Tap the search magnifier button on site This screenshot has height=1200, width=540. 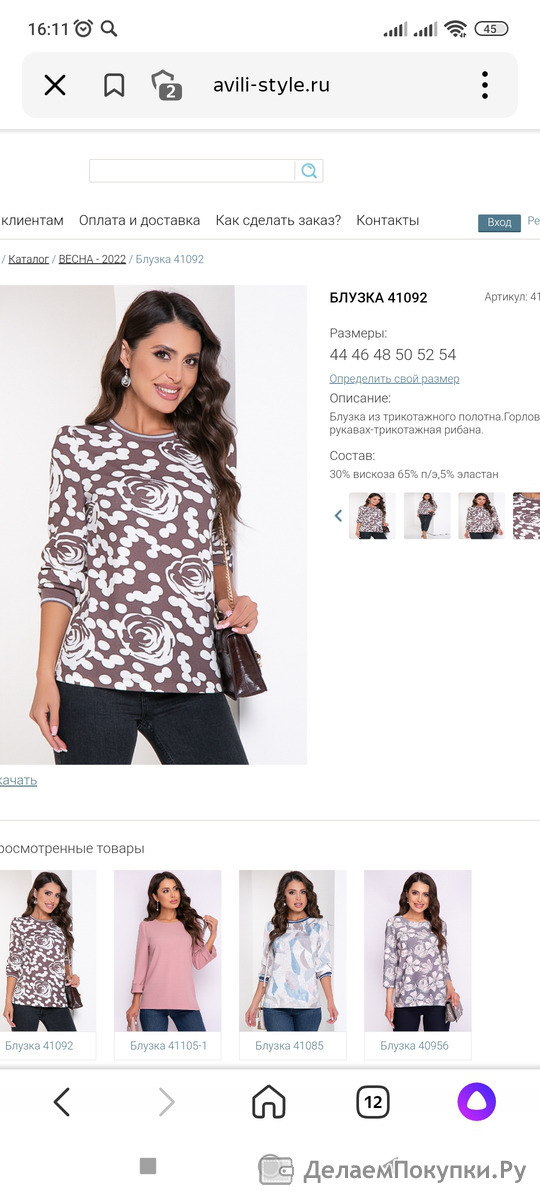point(309,170)
